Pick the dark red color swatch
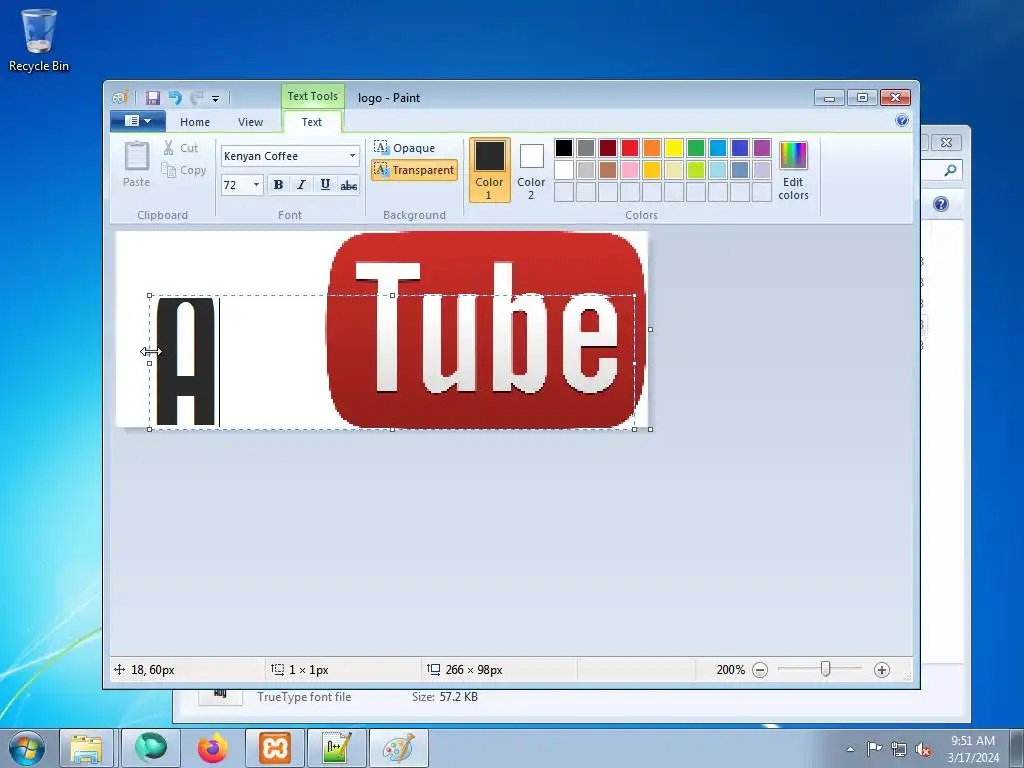 coord(607,148)
